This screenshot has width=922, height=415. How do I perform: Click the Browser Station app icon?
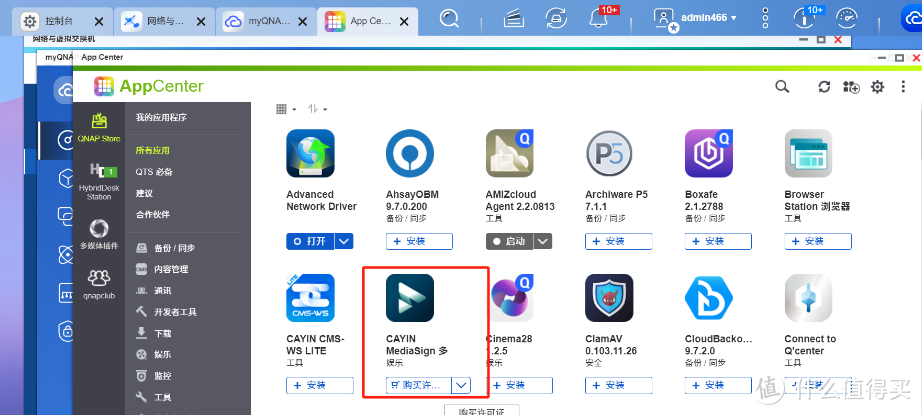click(809, 153)
